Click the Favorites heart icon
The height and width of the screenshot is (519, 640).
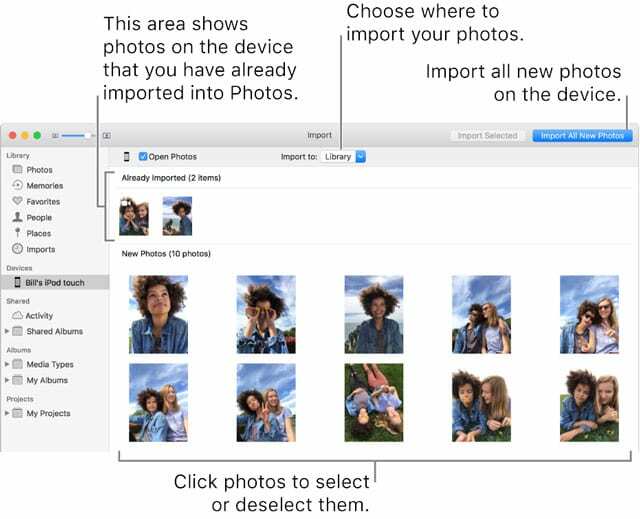coord(17,201)
